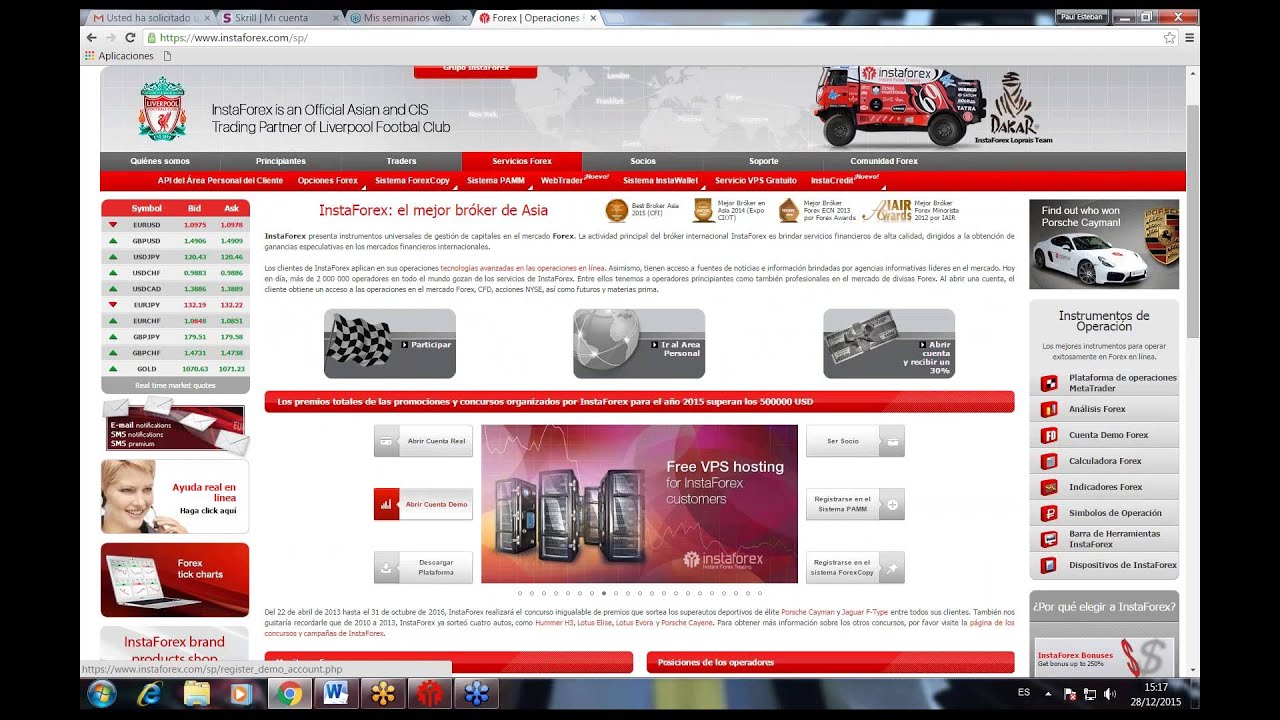This screenshot has width=1280, height=720.
Task: Click the chart icon beside Abrir Cuenta Demo
Action: click(386, 504)
